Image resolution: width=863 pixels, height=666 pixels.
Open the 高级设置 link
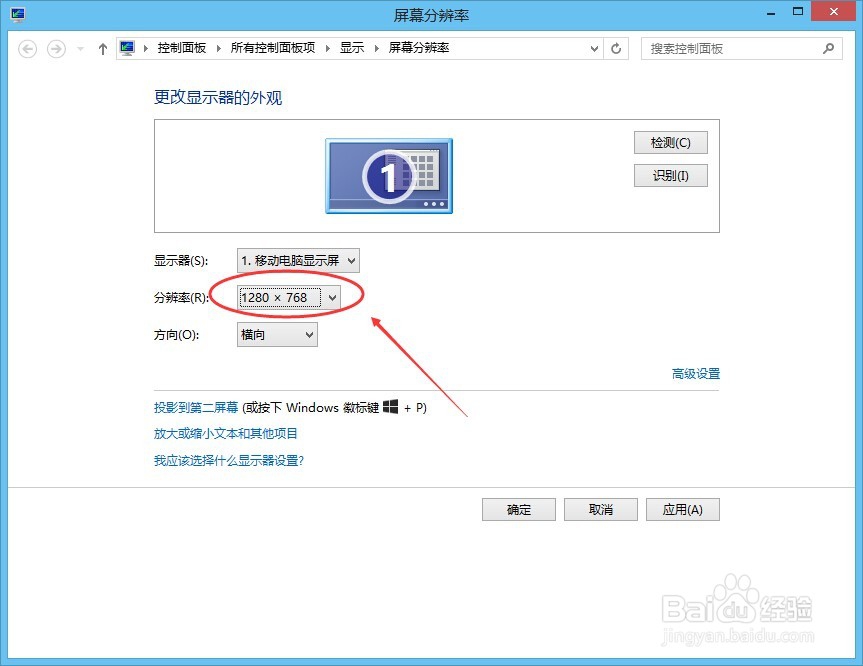pos(696,374)
